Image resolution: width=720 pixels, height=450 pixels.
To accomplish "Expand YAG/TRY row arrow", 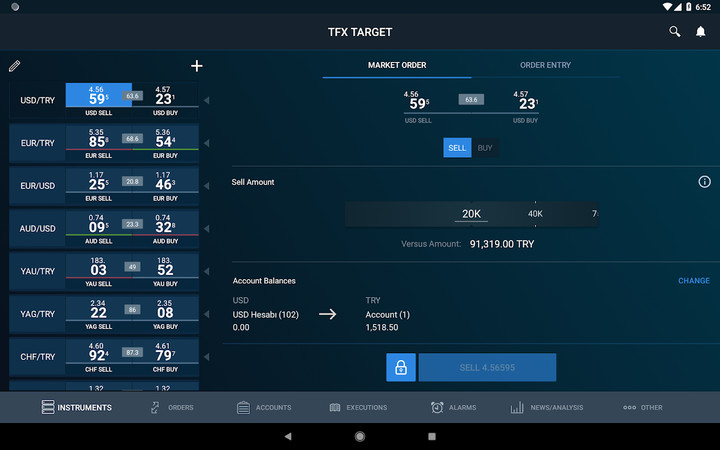I will tap(207, 314).
